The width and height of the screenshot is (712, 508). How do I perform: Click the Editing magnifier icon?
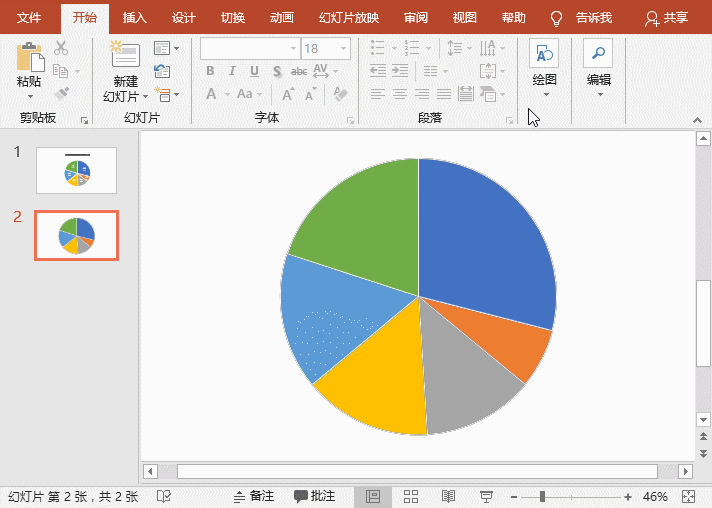point(598,55)
